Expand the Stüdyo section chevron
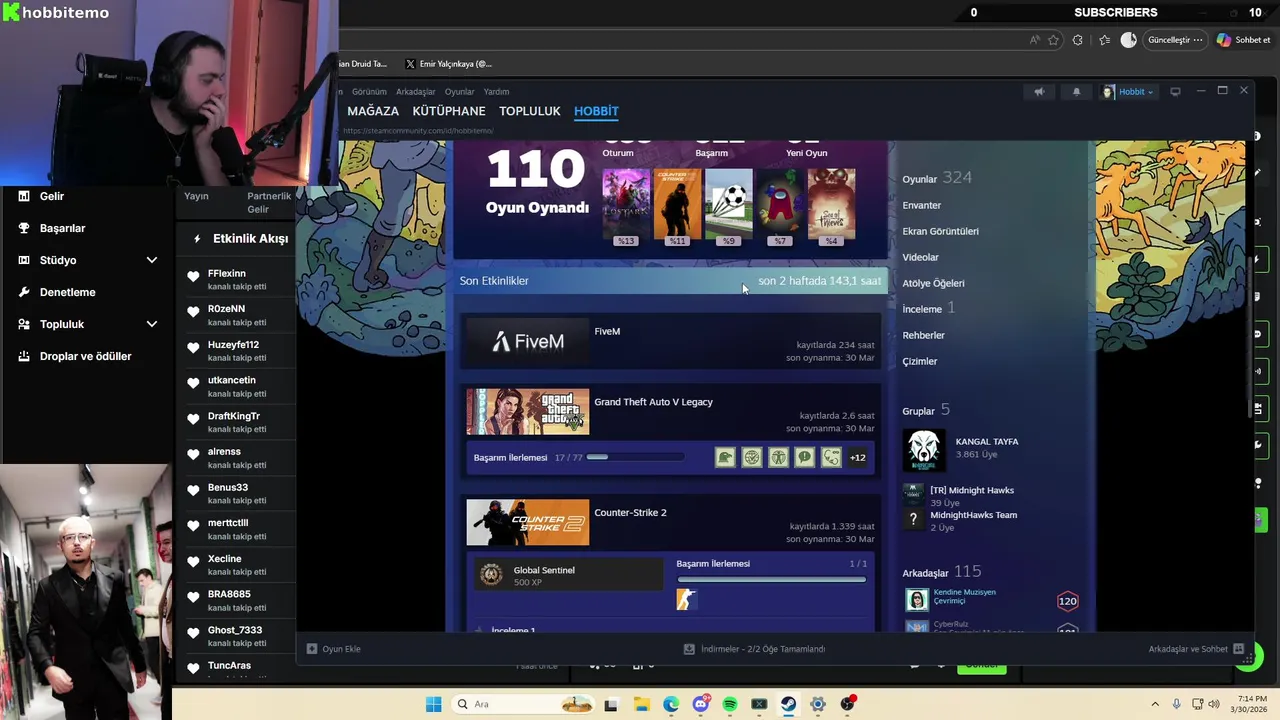 coord(152,260)
